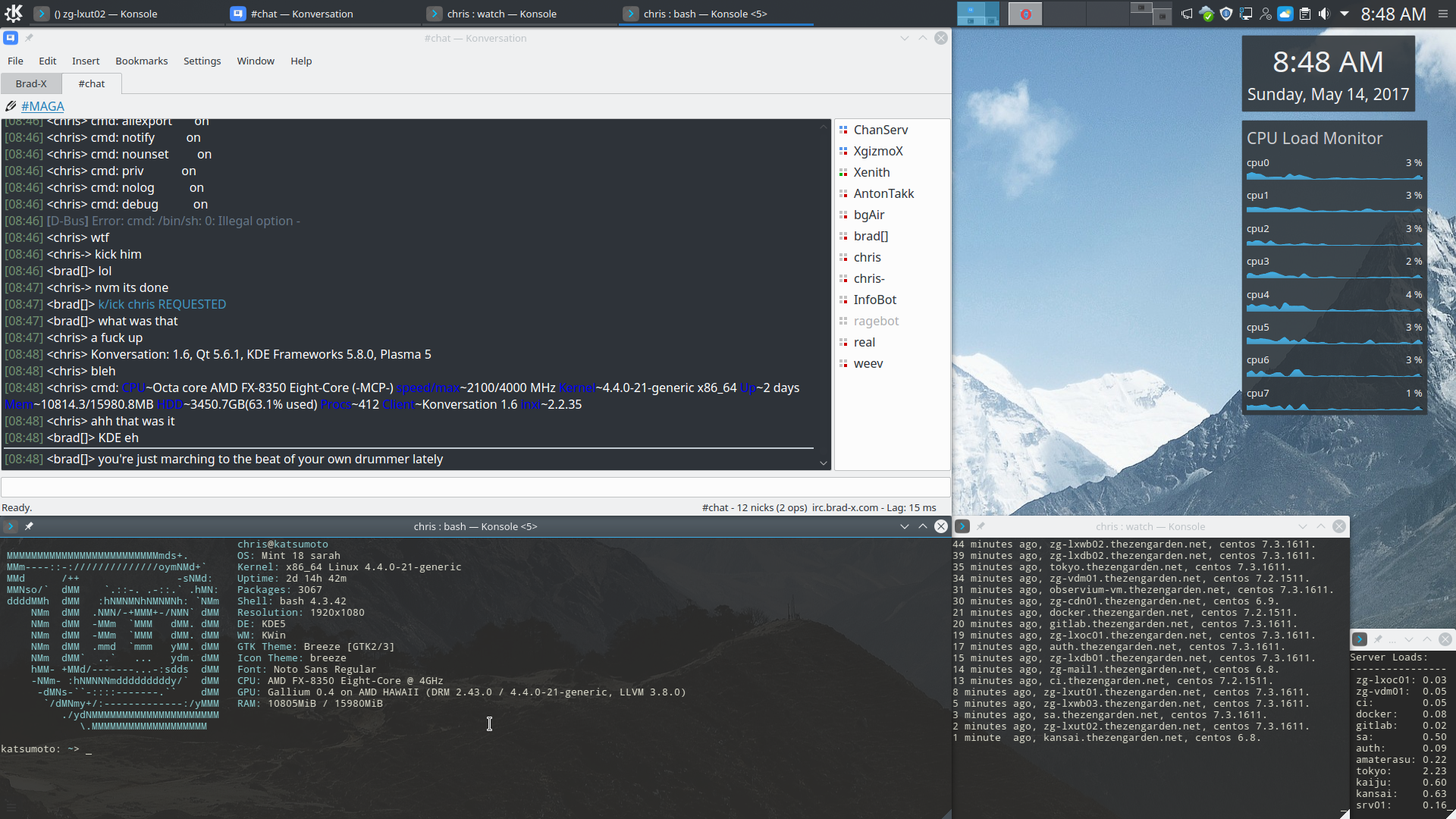This screenshot has width=1456, height=819.
Task: Switch to the Brad-X server tab
Action: [x=31, y=83]
